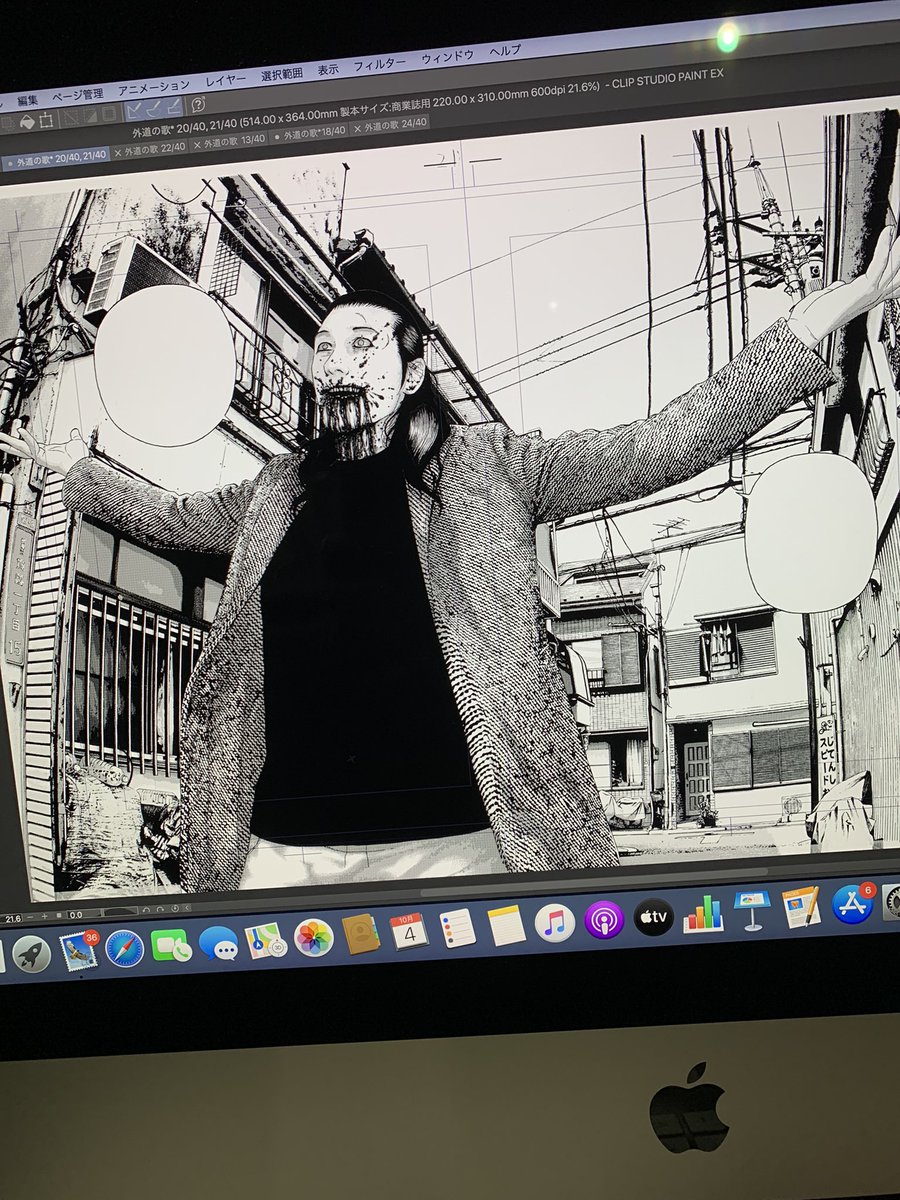Image resolution: width=900 pixels, height=1200 pixels.
Task: Toggle the third snap-to-grid icon
Action: pyautogui.click(x=175, y=108)
